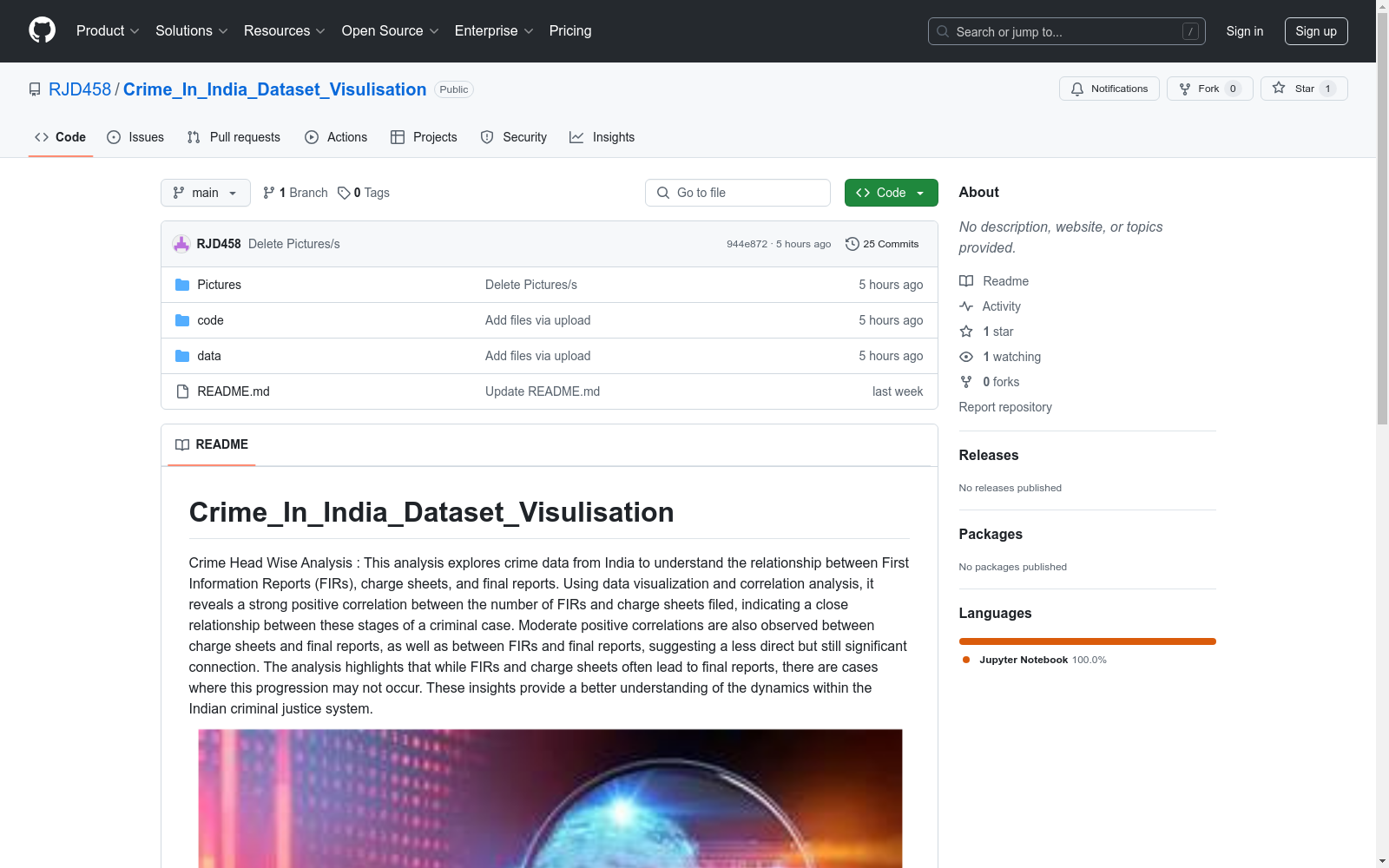Star this repository
The height and width of the screenshot is (868, 1389).
click(1304, 89)
